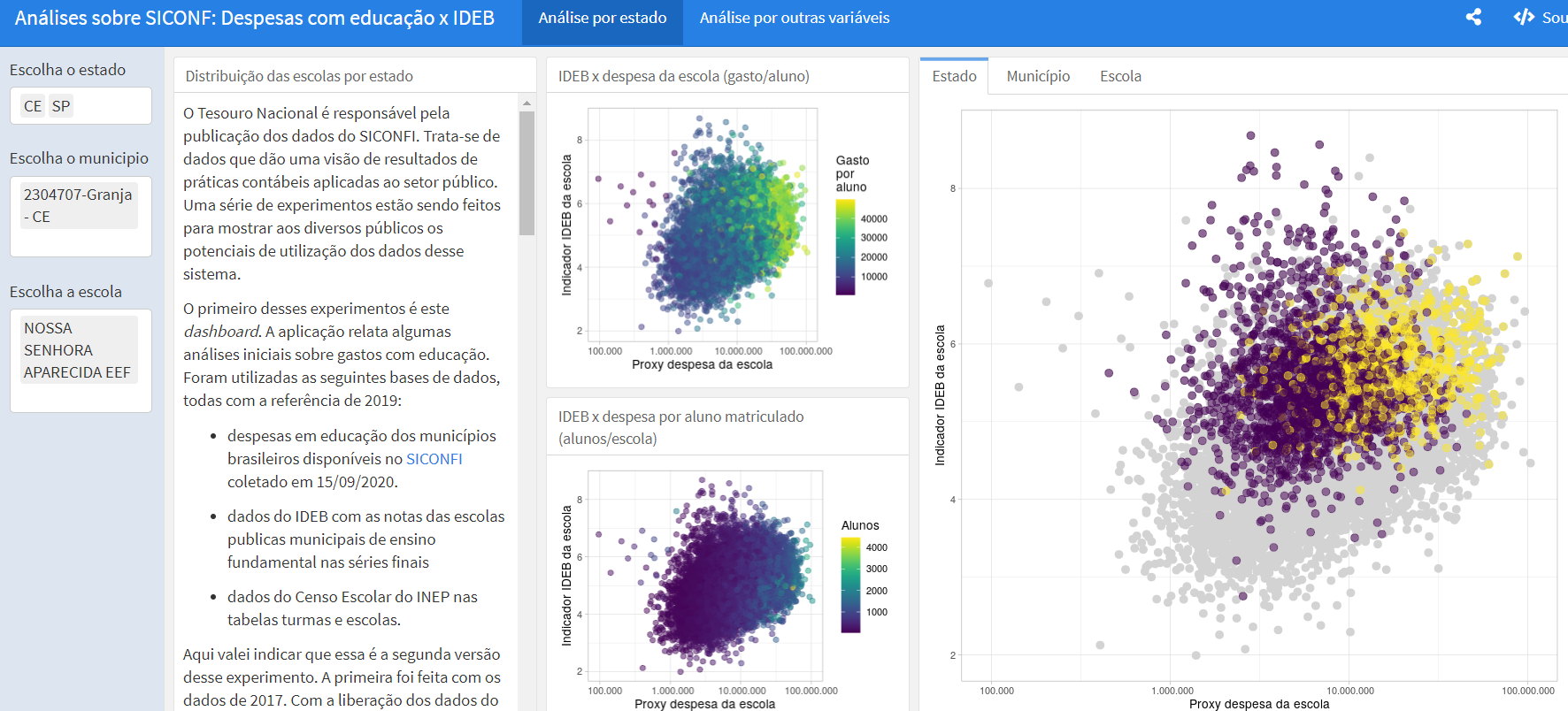Switch to the Município chart tab
The width and height of the screenshot is (1568, 711).
1038,76
